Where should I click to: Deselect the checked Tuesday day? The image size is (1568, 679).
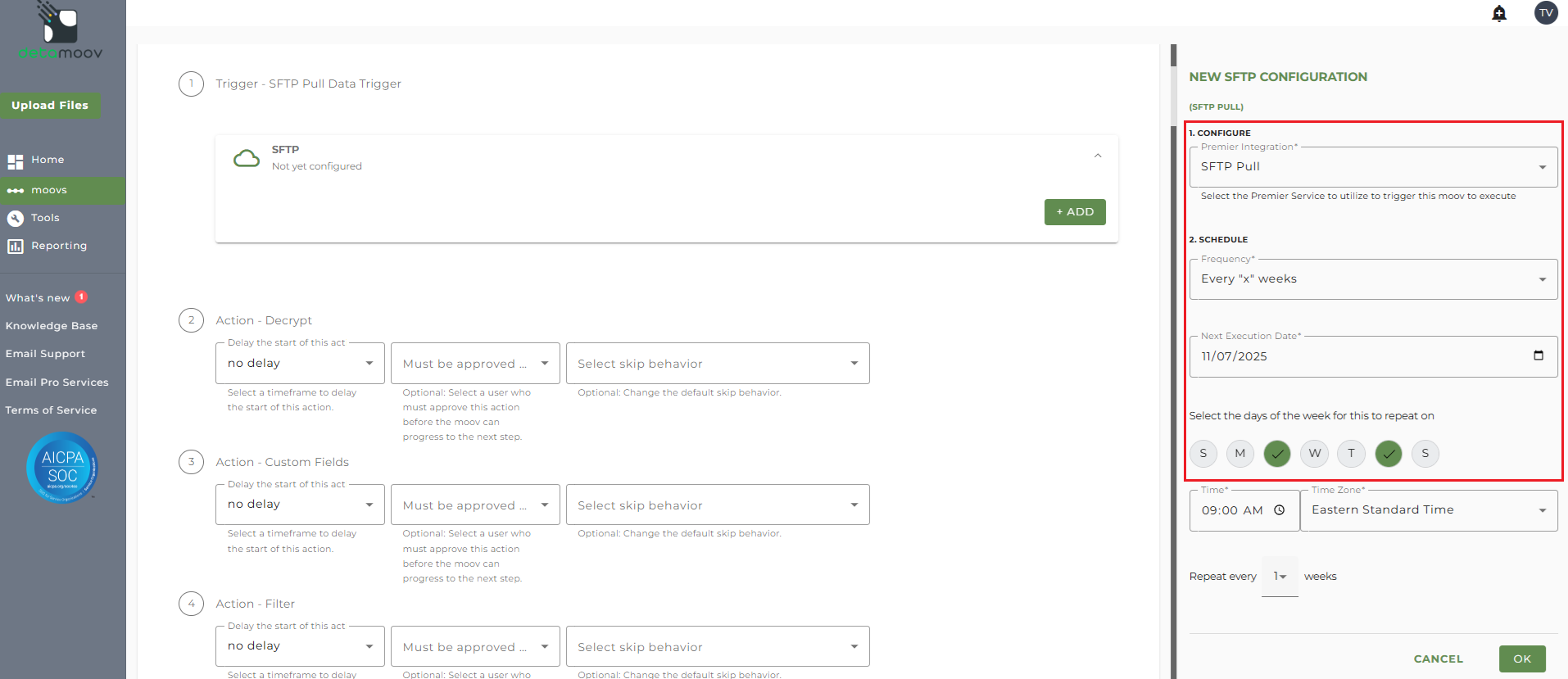pos(1277,454)
